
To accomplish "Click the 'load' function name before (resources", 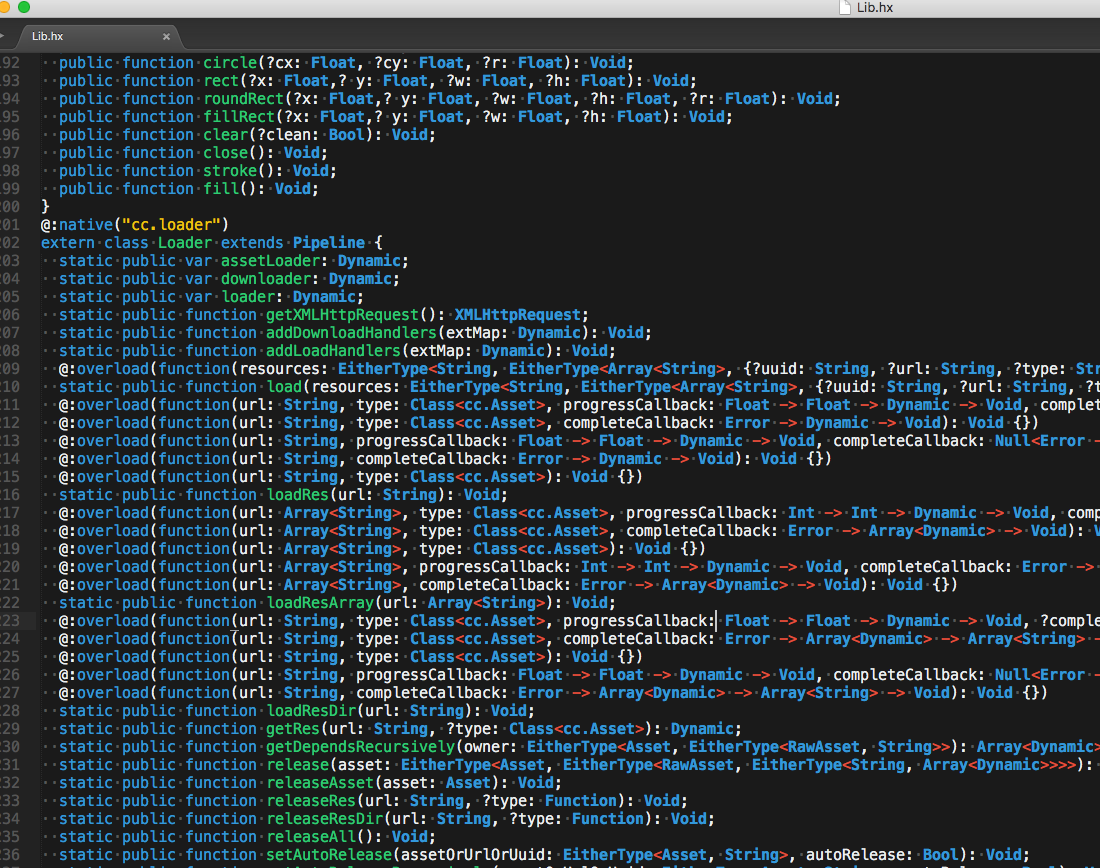I will point(284,387).
